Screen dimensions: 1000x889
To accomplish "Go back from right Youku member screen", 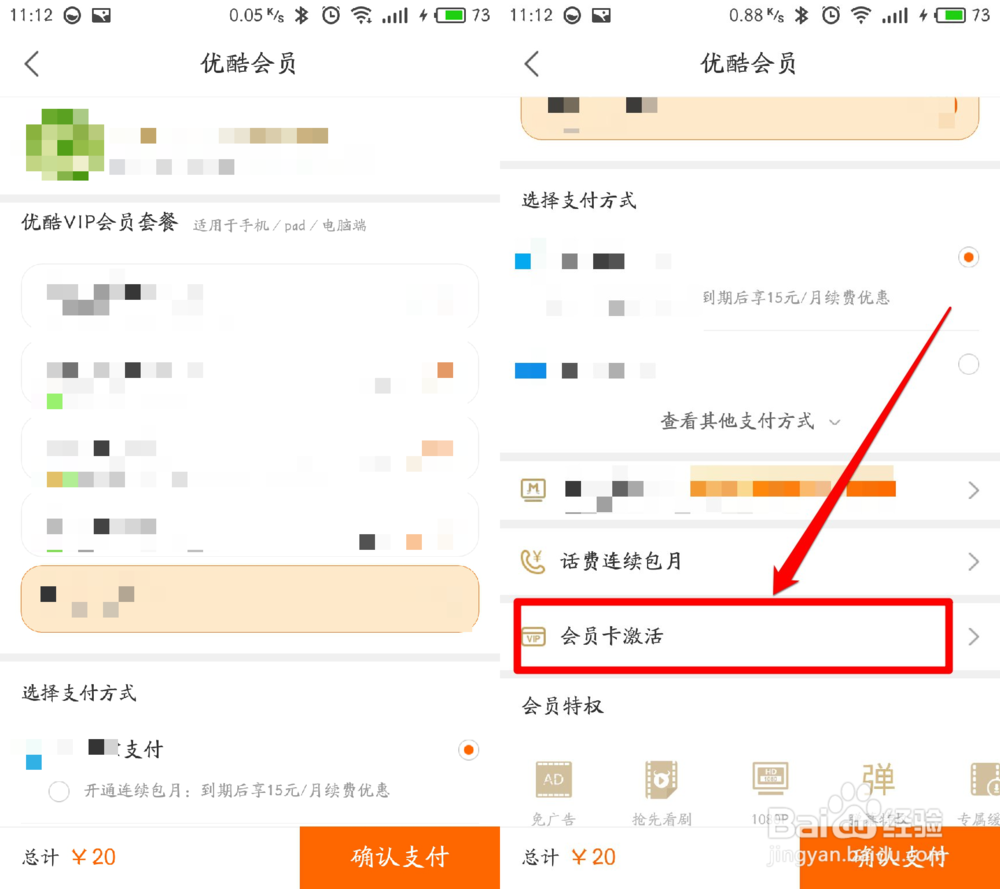I will (532, 64).
